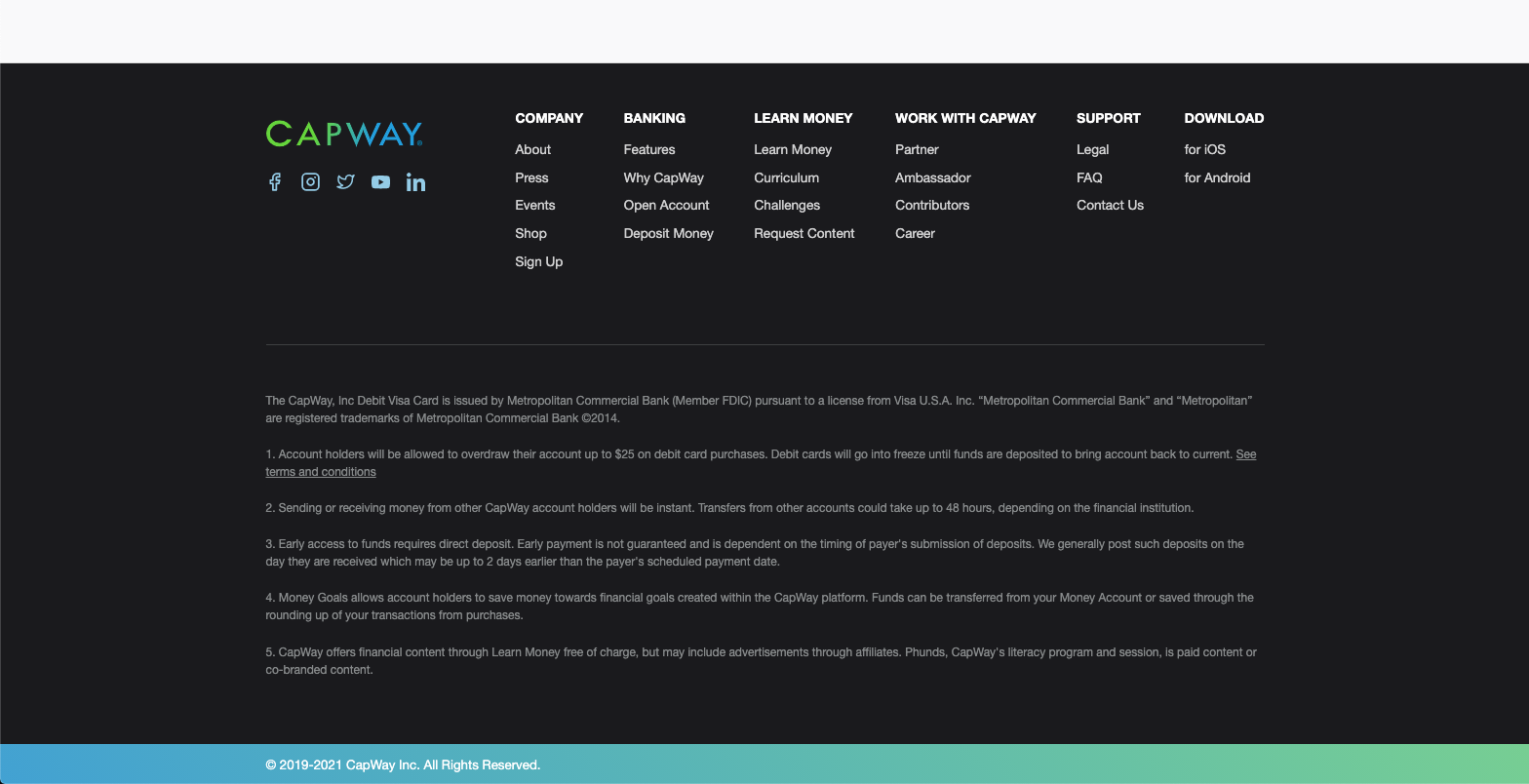This screenshot has height=784, width=1529.
Task: Go to Learn Money link below heading
Action: pos(793,149)
